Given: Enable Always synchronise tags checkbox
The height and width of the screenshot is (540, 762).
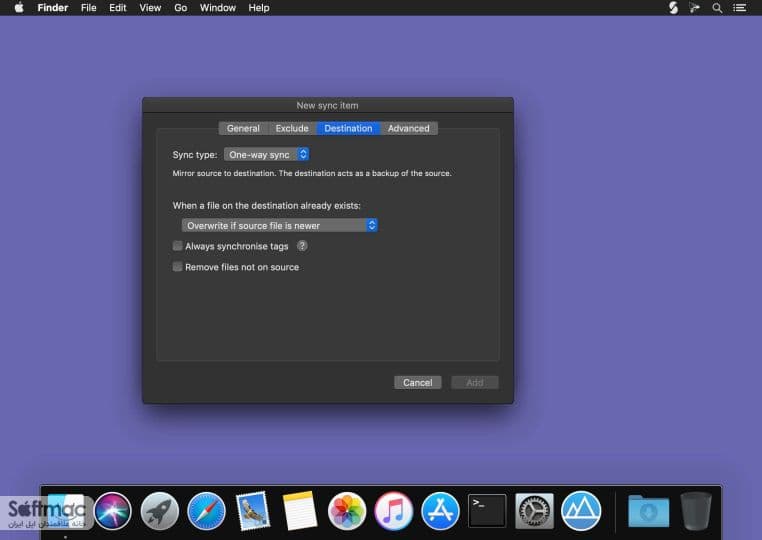Looking at the screenshot, I should (177, 246).
